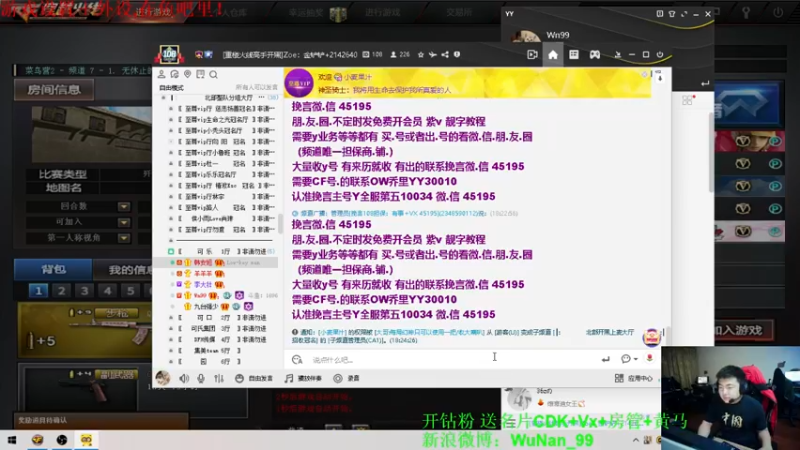Screen dimensions: 800x450
Task: Open the App Center in bottom bar
Action: (634, 378)
